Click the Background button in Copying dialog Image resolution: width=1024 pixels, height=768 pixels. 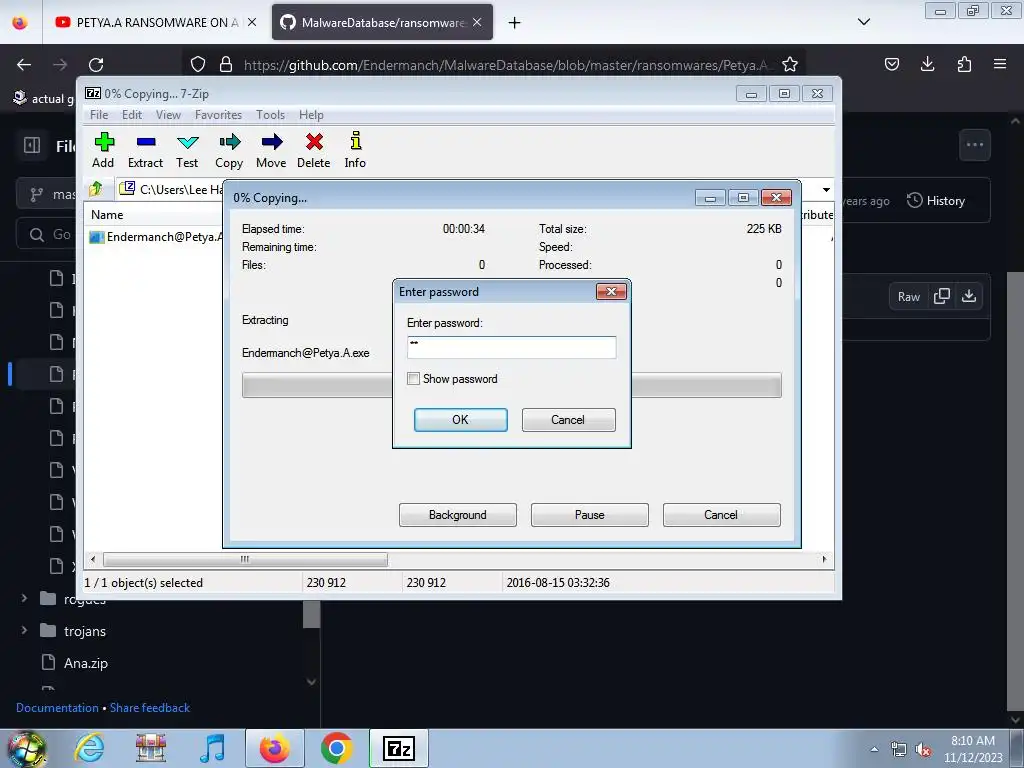[x=458, y=515]
